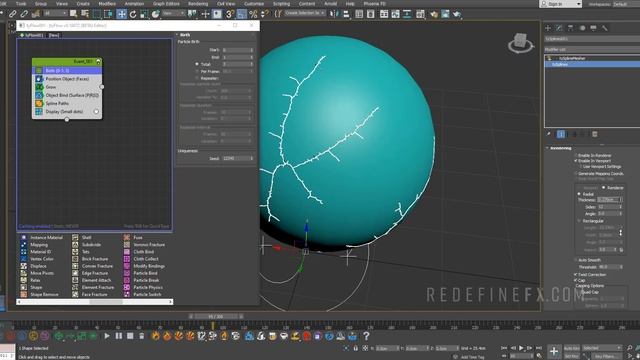This screenshot has width=640, height=360.
Task: Click the Play button in tyFlow toolbar
Action: click(x=107, y=336)
